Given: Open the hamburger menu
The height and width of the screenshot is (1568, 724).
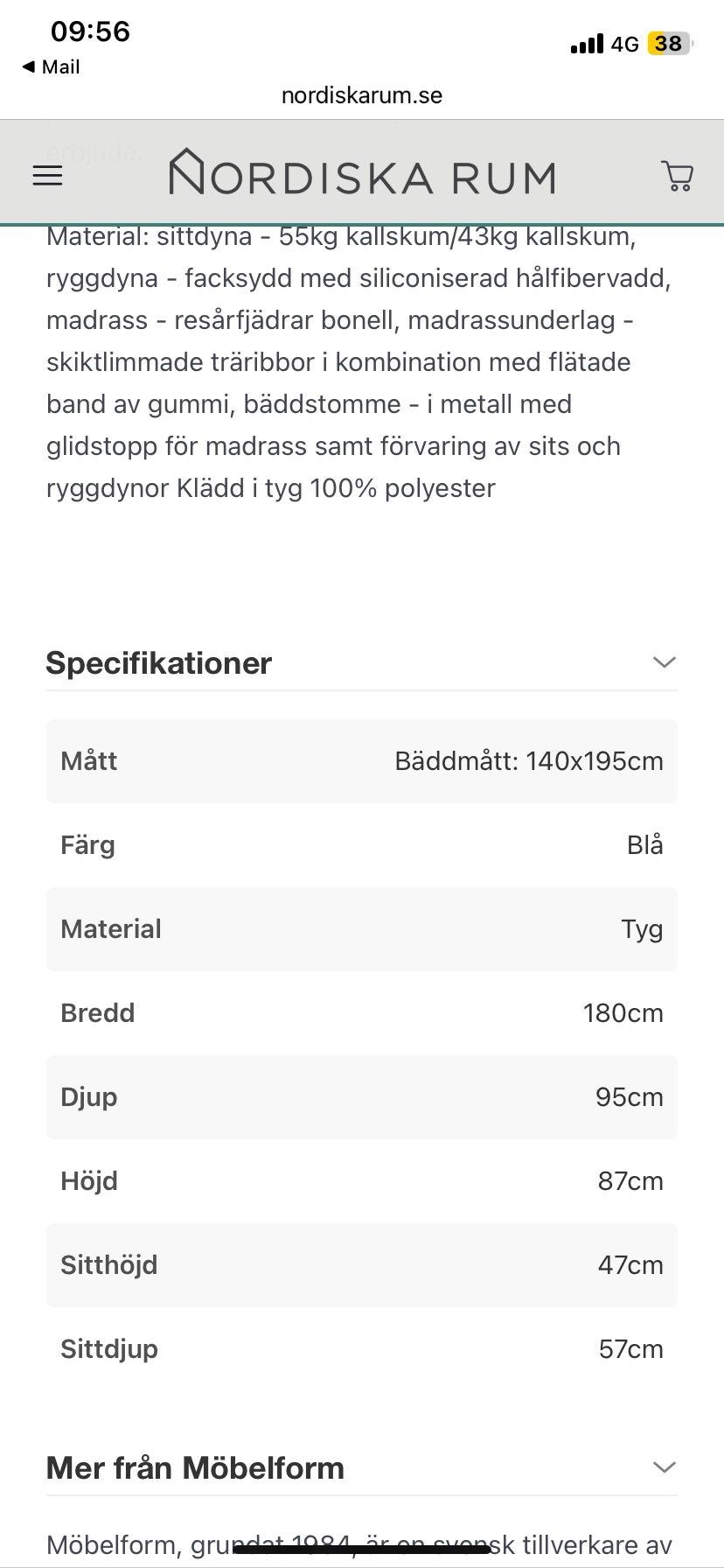Looking at the screenshot, I should 47,176.
